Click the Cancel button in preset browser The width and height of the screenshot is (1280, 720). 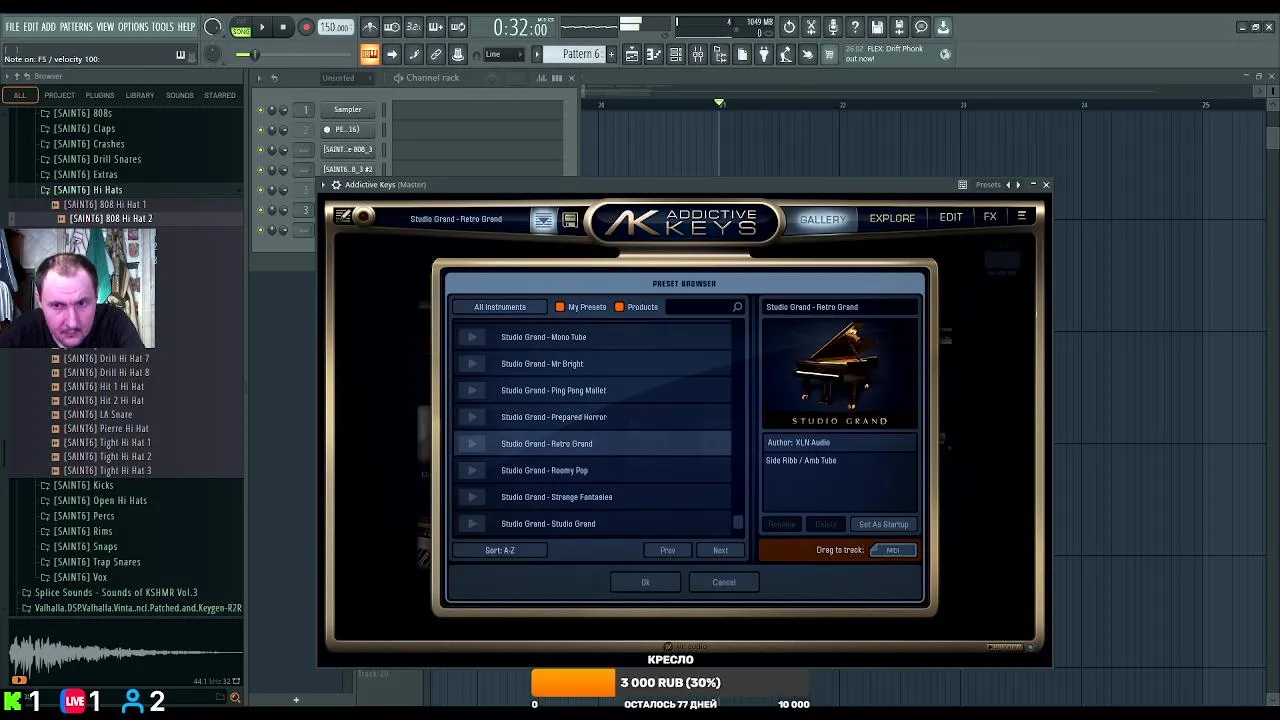click(x=724, y=582)
